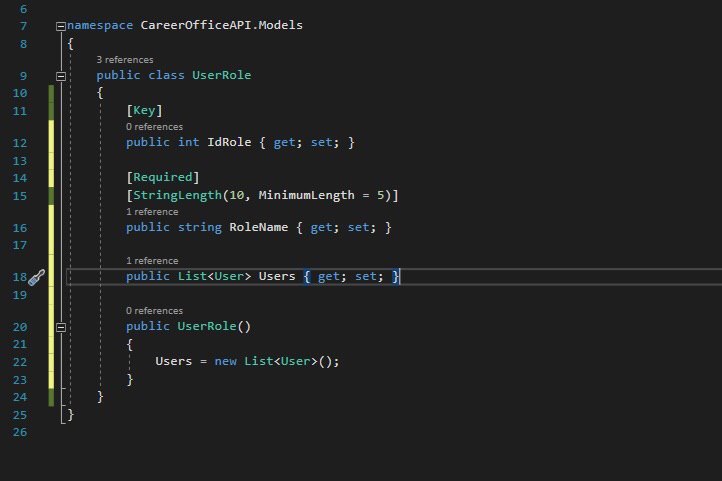The height and width of the screenshot is (481, 722).
Task: Open '0 references' link above IdRole
Action: click(x=154, y=127)
